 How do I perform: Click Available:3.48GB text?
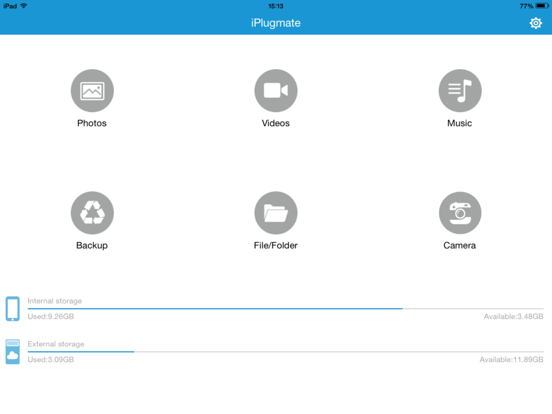513,316
